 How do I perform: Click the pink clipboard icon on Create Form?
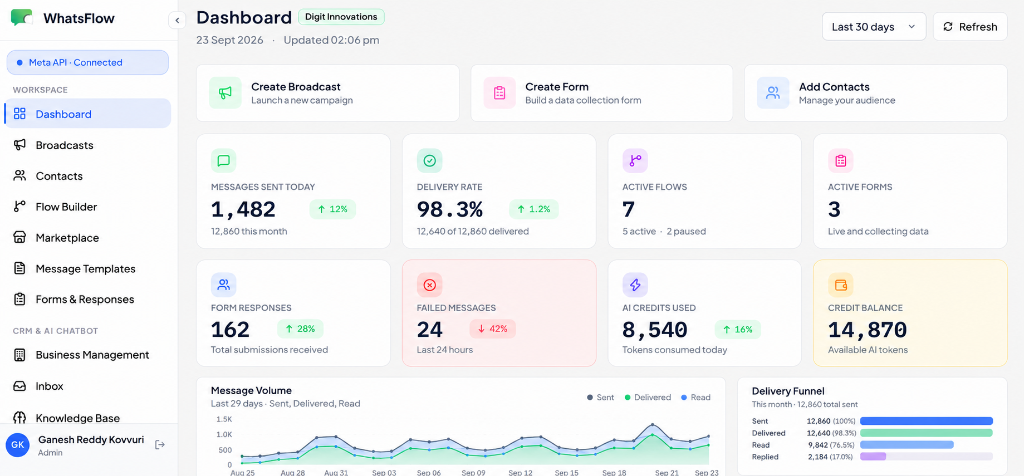500,93
